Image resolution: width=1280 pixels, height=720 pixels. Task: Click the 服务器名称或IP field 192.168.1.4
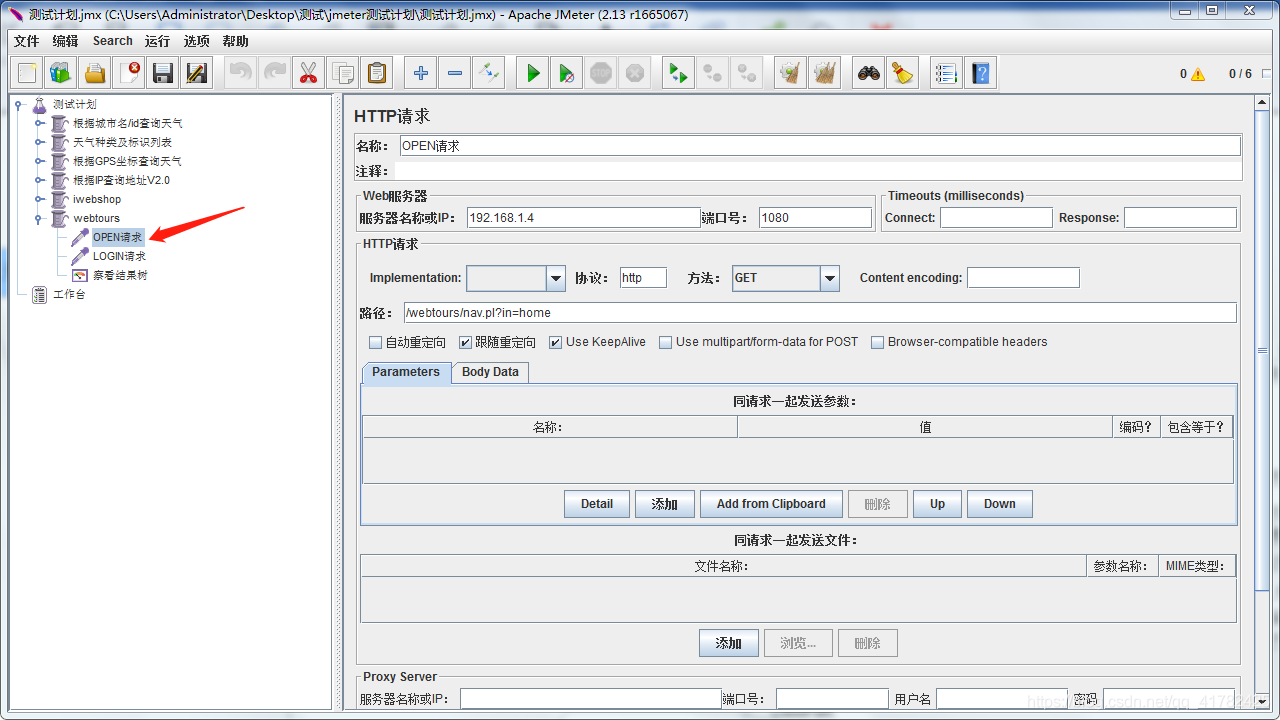pos(584,218)
